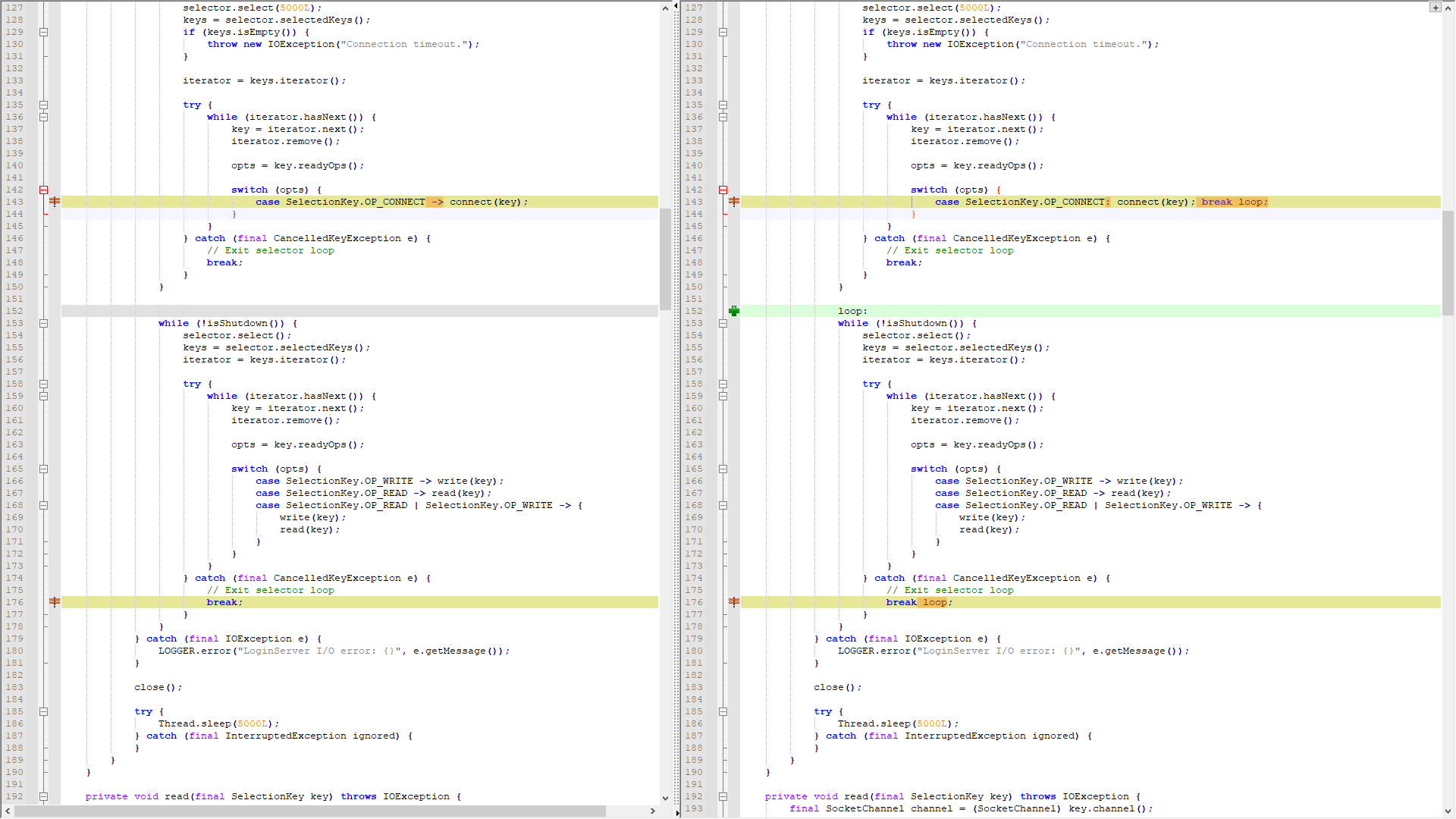Click the change marker on left pane line 143
The height and width of the screenshot is (819, 1456).
point(55,202)
